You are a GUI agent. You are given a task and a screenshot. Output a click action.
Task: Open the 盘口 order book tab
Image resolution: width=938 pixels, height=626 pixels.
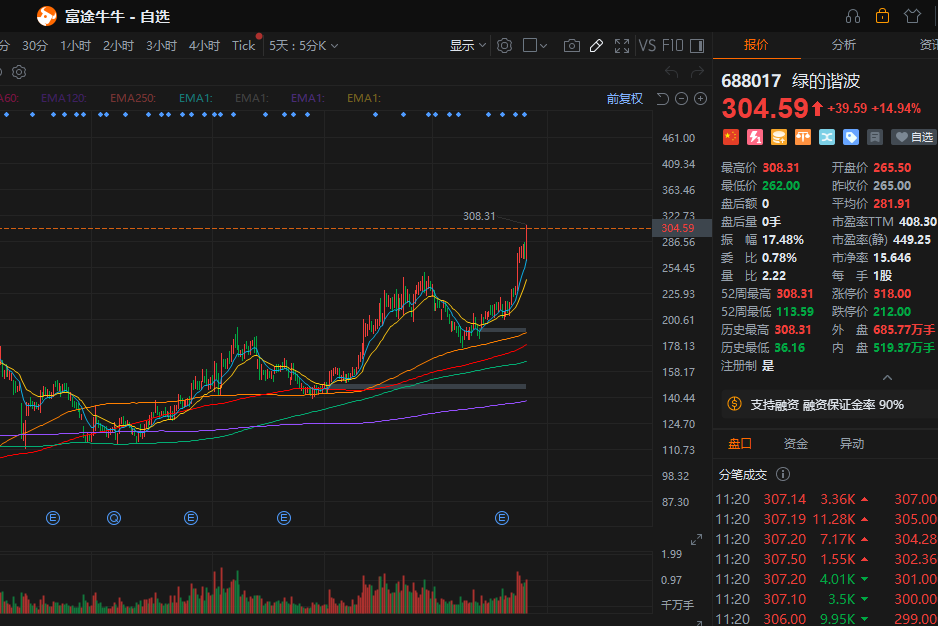[739, 443]
